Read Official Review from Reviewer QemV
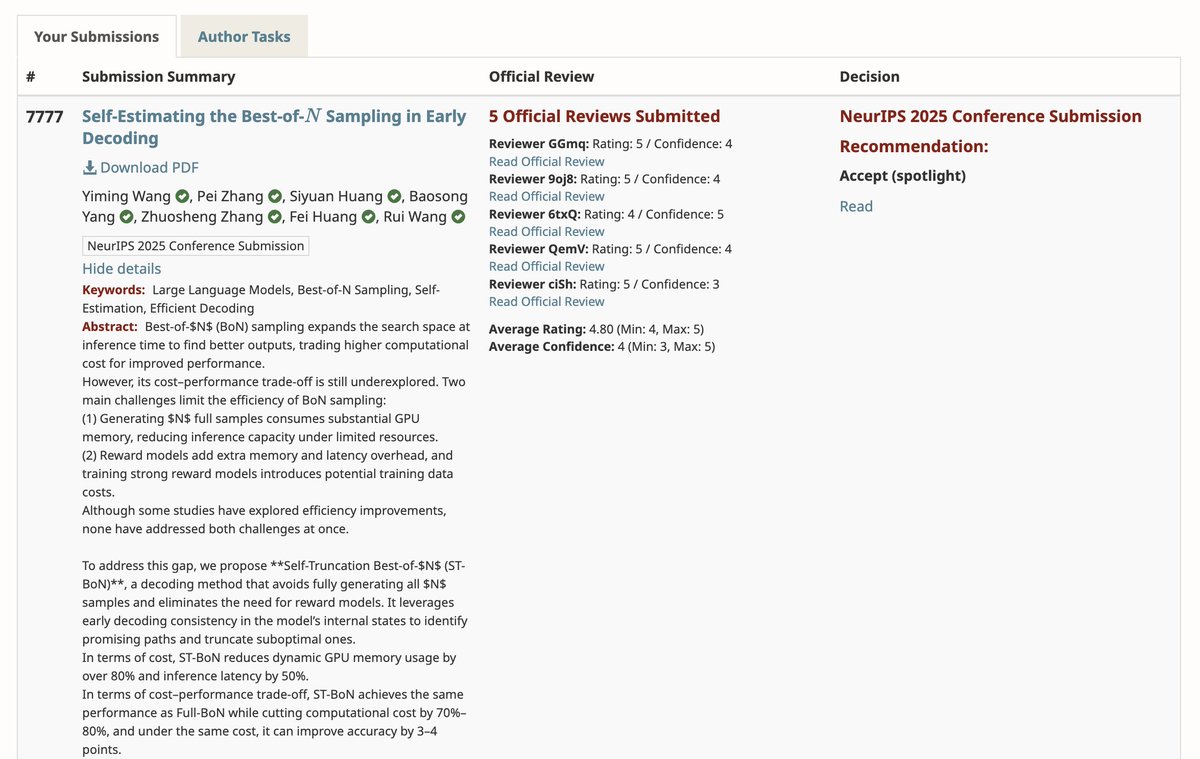This screenshot has width=1200, height=759. pyautogui.click(x=546, y=266)
